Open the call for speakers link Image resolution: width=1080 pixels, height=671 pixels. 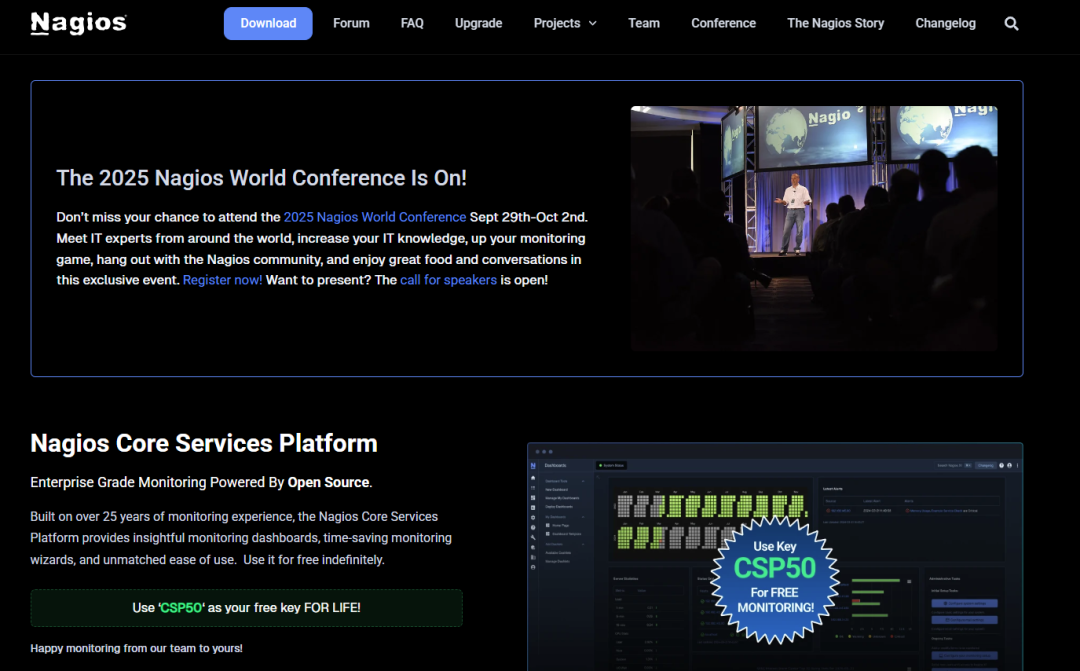click(x=448, y=280)
